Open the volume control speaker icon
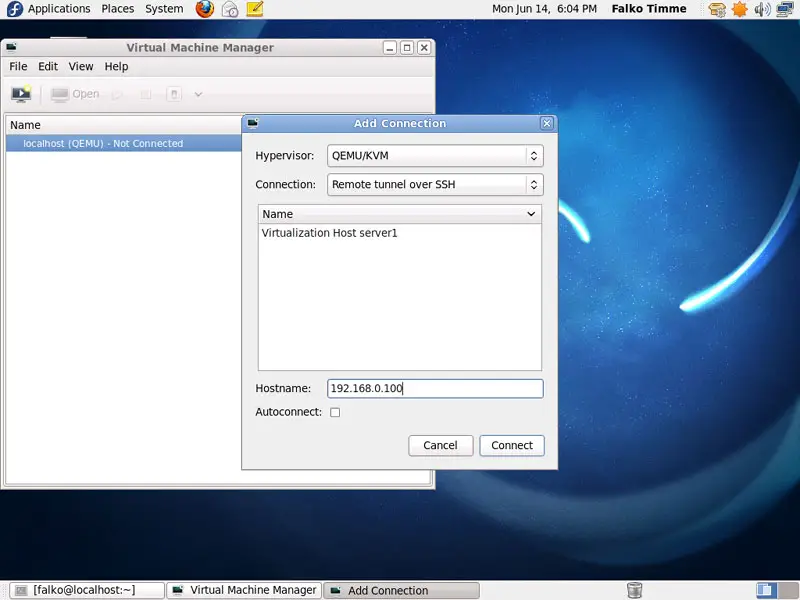This screenshot has height=600, width=800. (x=762, y=9)
